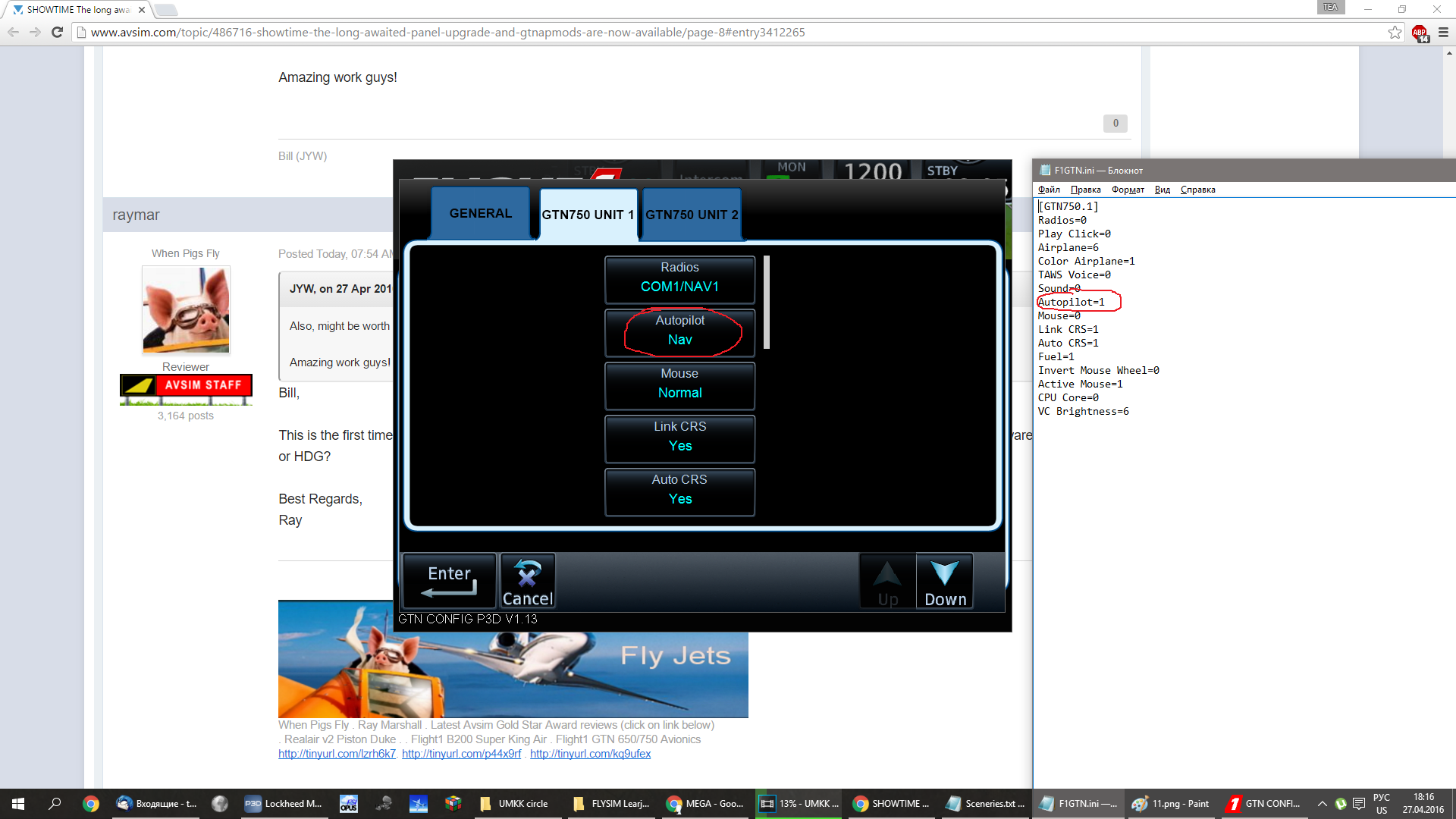Open the Adblock Plus extension icon
The width and height of the screenshot is (1456, 819).
(1420, 33)
